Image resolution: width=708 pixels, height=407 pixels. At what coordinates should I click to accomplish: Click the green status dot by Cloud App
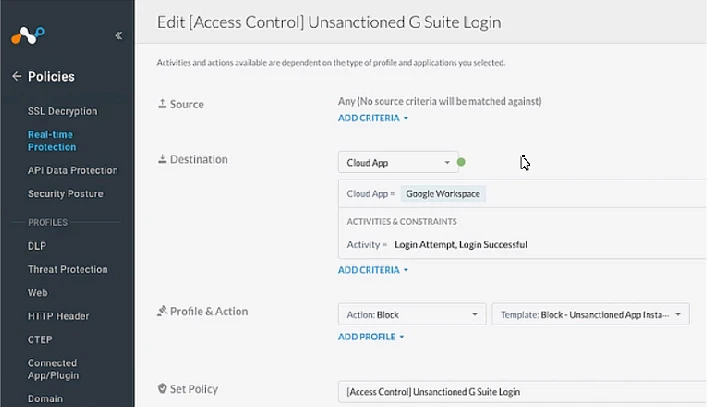pos(461,162)
